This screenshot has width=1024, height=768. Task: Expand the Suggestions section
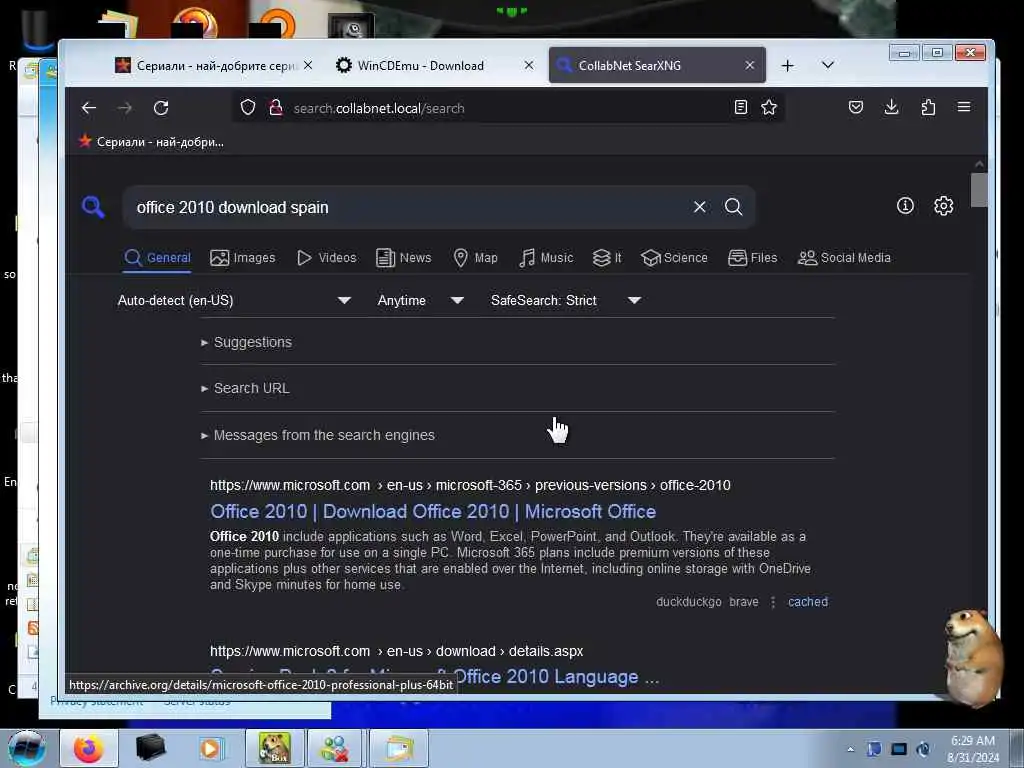click(247, 342)
